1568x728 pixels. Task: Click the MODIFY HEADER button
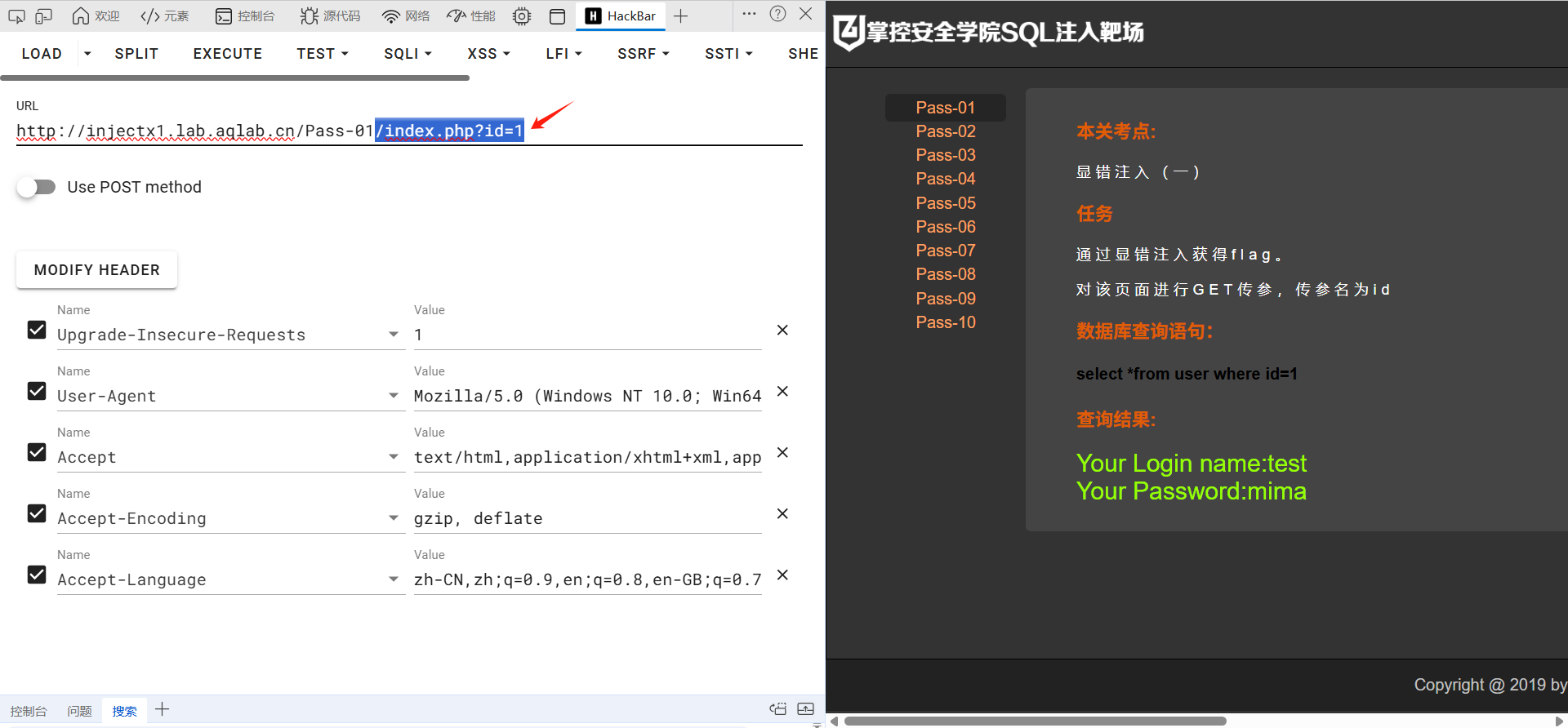point(97,270)
